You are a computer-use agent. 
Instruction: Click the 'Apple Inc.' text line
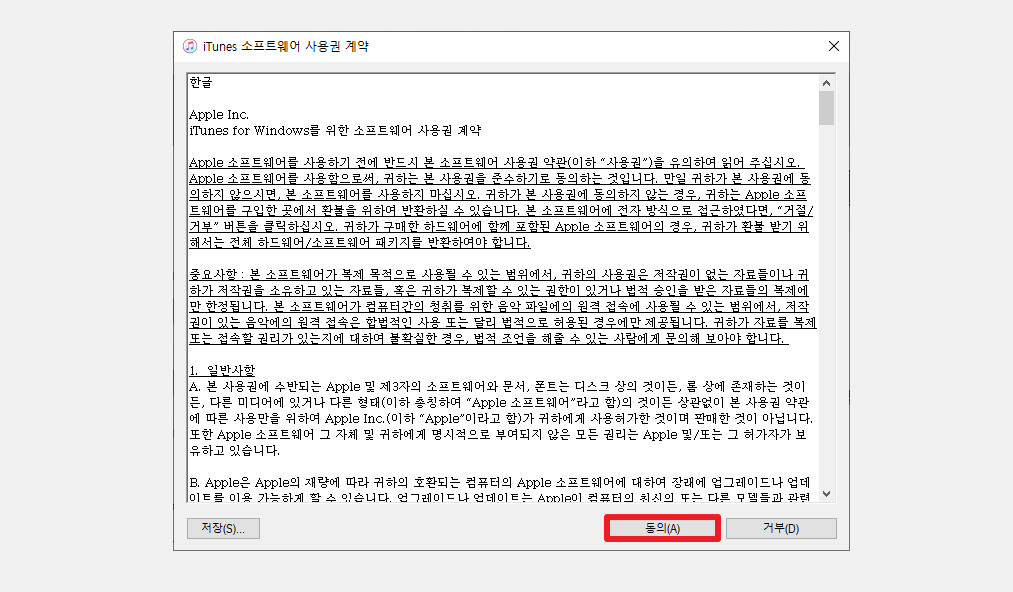coord(219,114)
